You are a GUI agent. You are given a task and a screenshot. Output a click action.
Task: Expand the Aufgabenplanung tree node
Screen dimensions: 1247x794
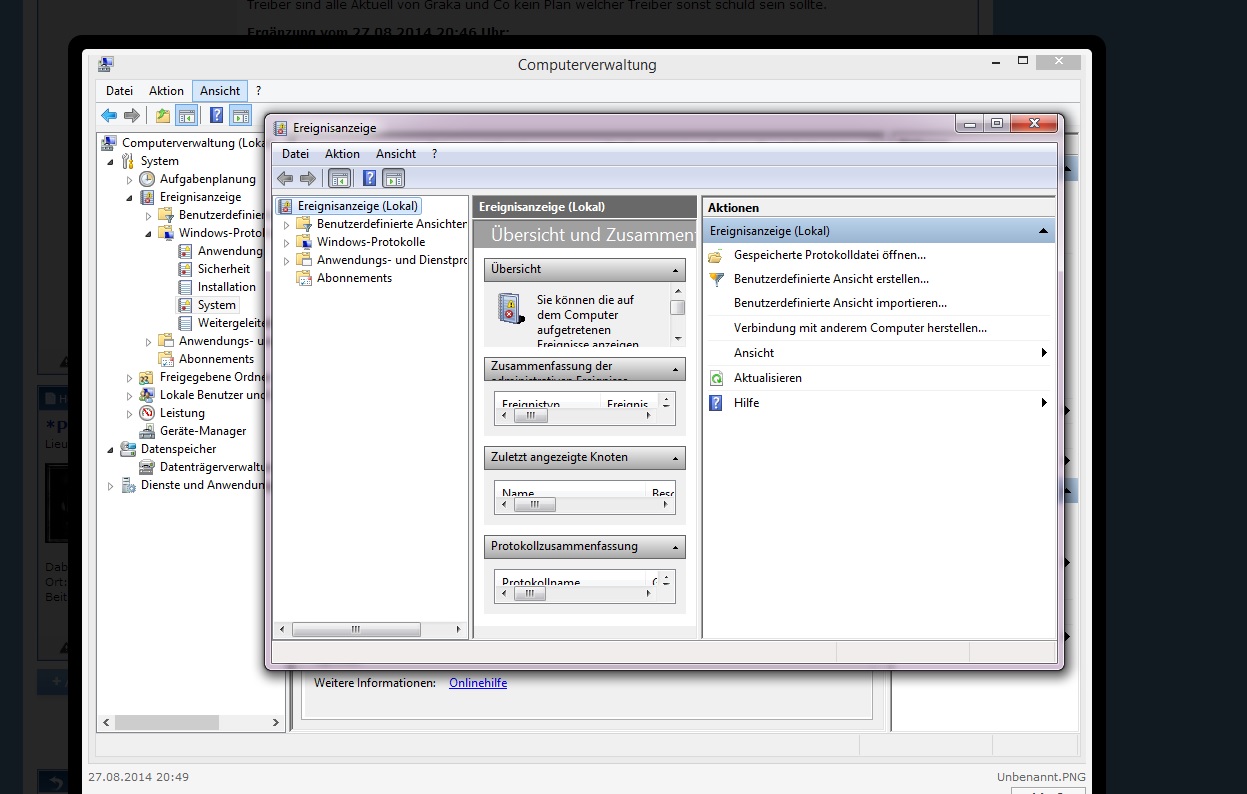click(129, 179)
